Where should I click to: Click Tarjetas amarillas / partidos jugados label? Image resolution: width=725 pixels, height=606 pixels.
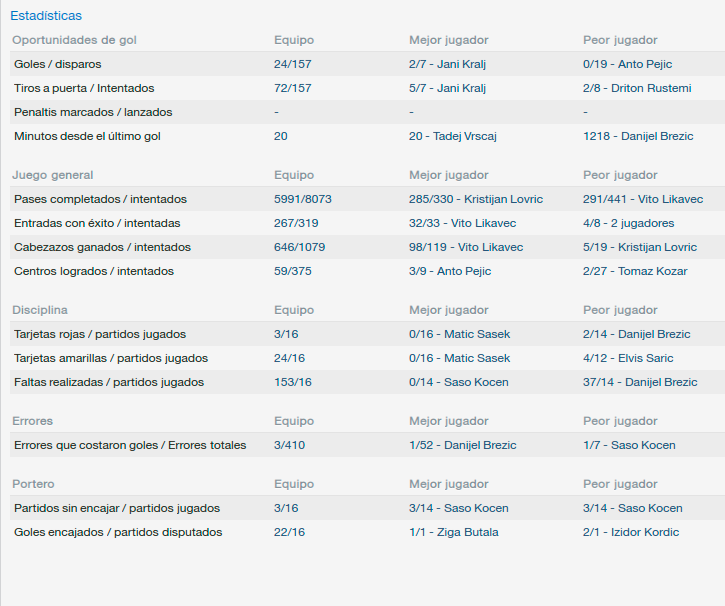[x=111, y=358]
